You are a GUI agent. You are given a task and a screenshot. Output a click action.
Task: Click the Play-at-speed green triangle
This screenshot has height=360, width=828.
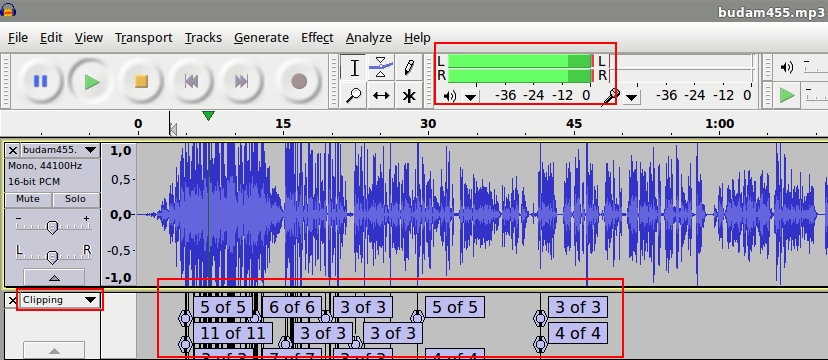(787, 96)
